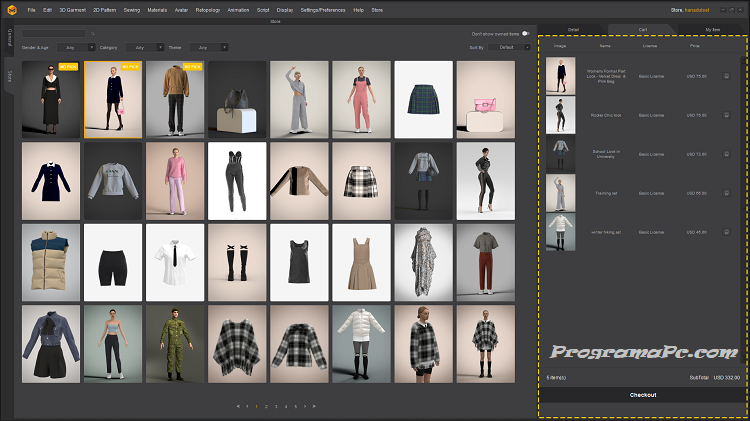Viewport: 750px width, 421px height.
Task: Select the plaid green skirt thumbnail
Action: [x=423, y=99]
